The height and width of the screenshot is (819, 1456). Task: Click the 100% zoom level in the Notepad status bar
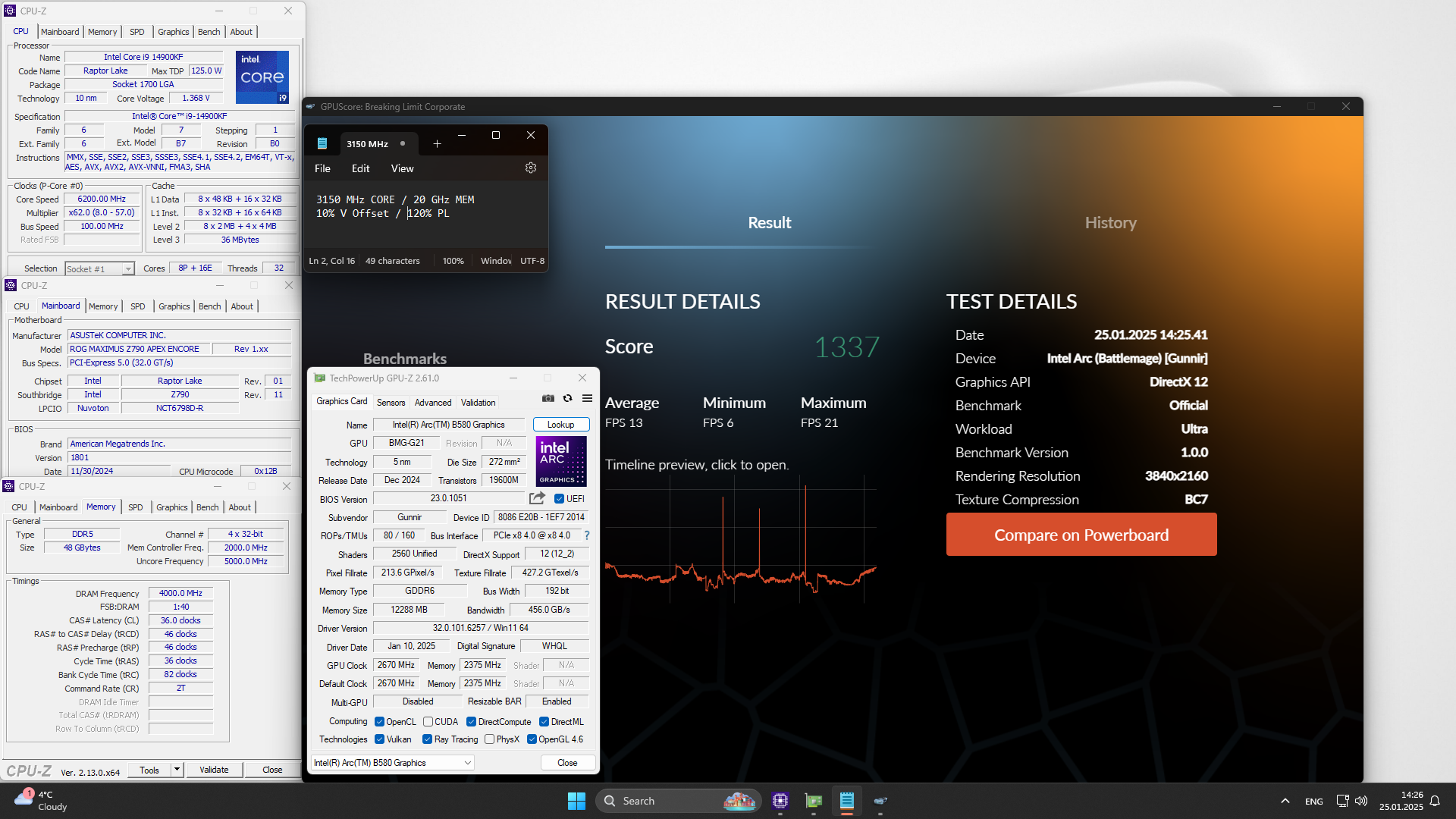click(x=453, y=261)
